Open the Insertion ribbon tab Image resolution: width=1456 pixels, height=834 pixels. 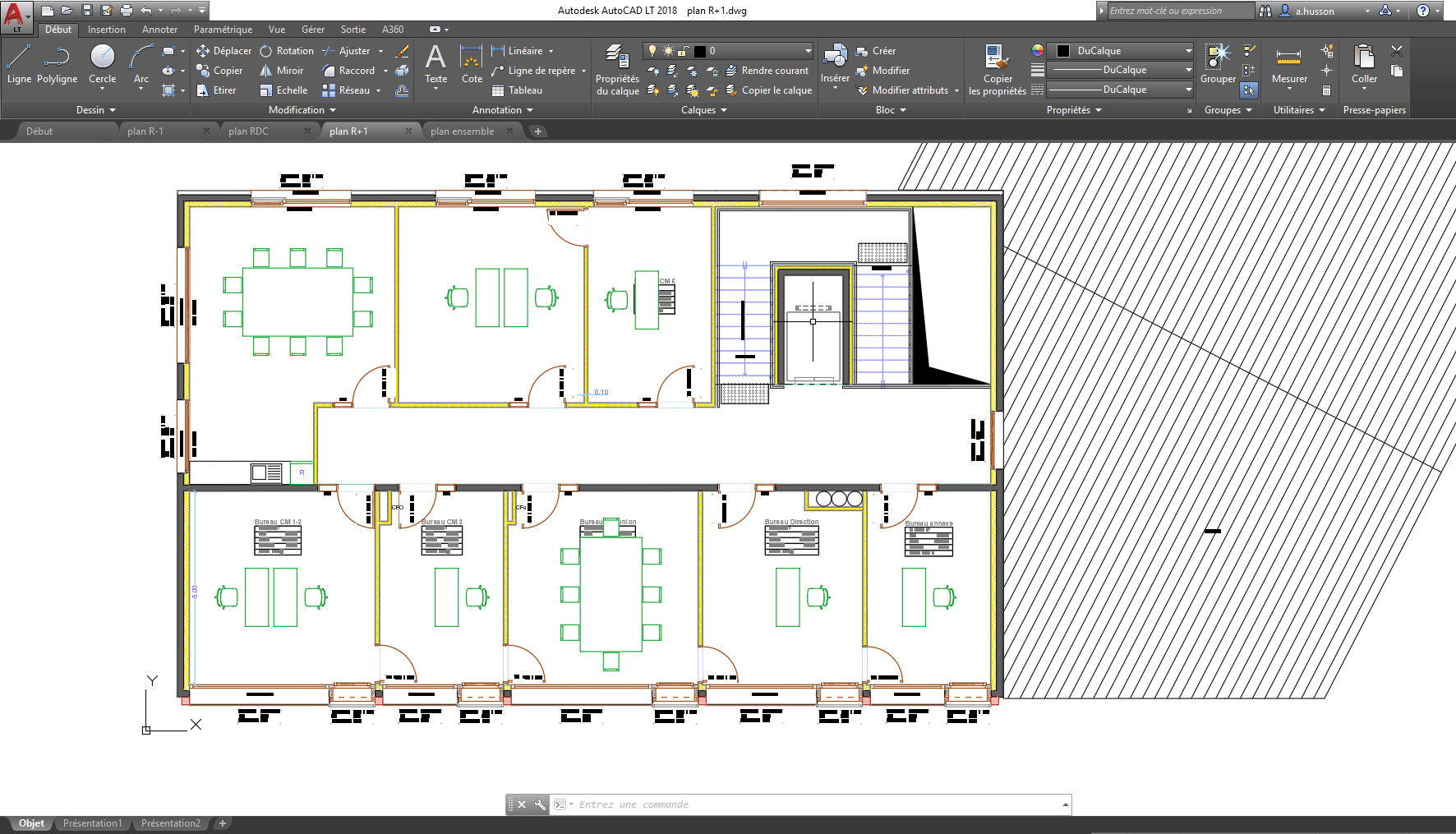107,30
